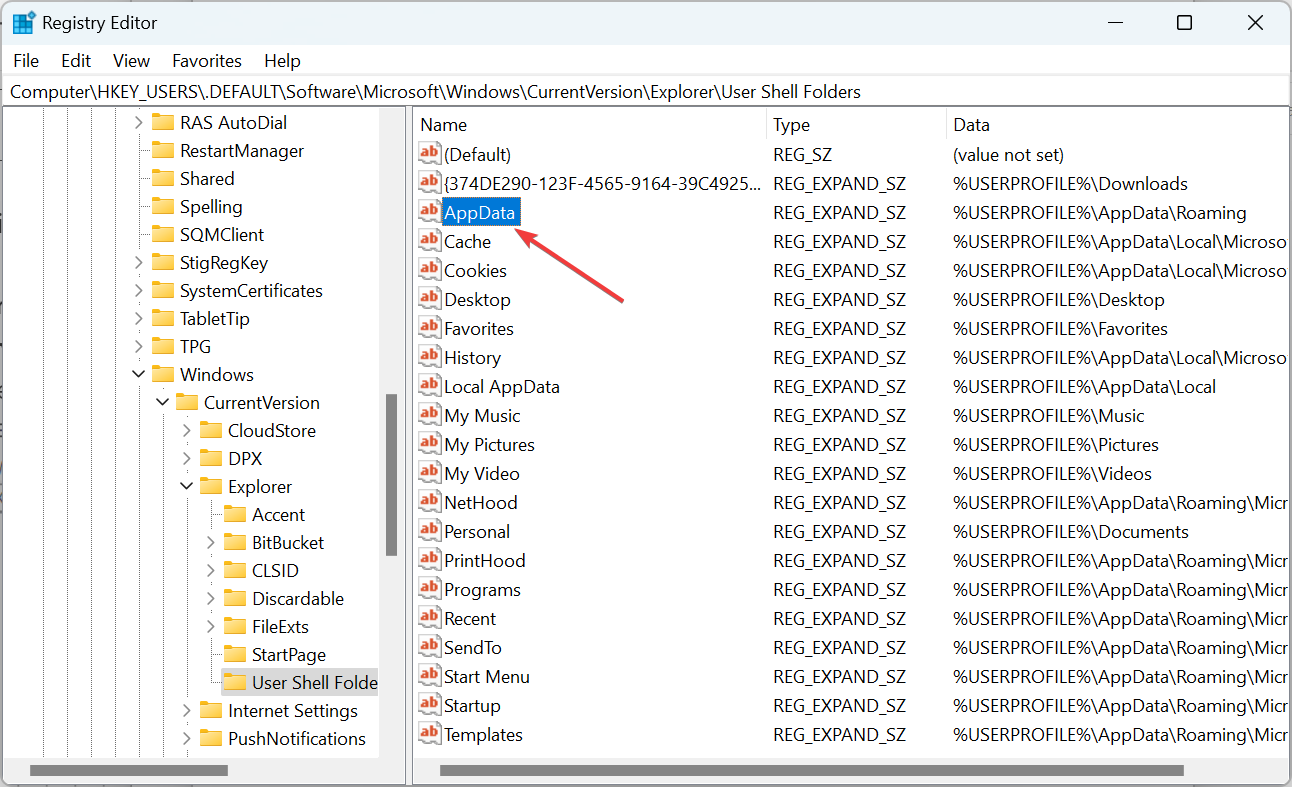Select the Spelling key
The image size is (1292, 787).
pyautogui.click(x=211, y=207)
